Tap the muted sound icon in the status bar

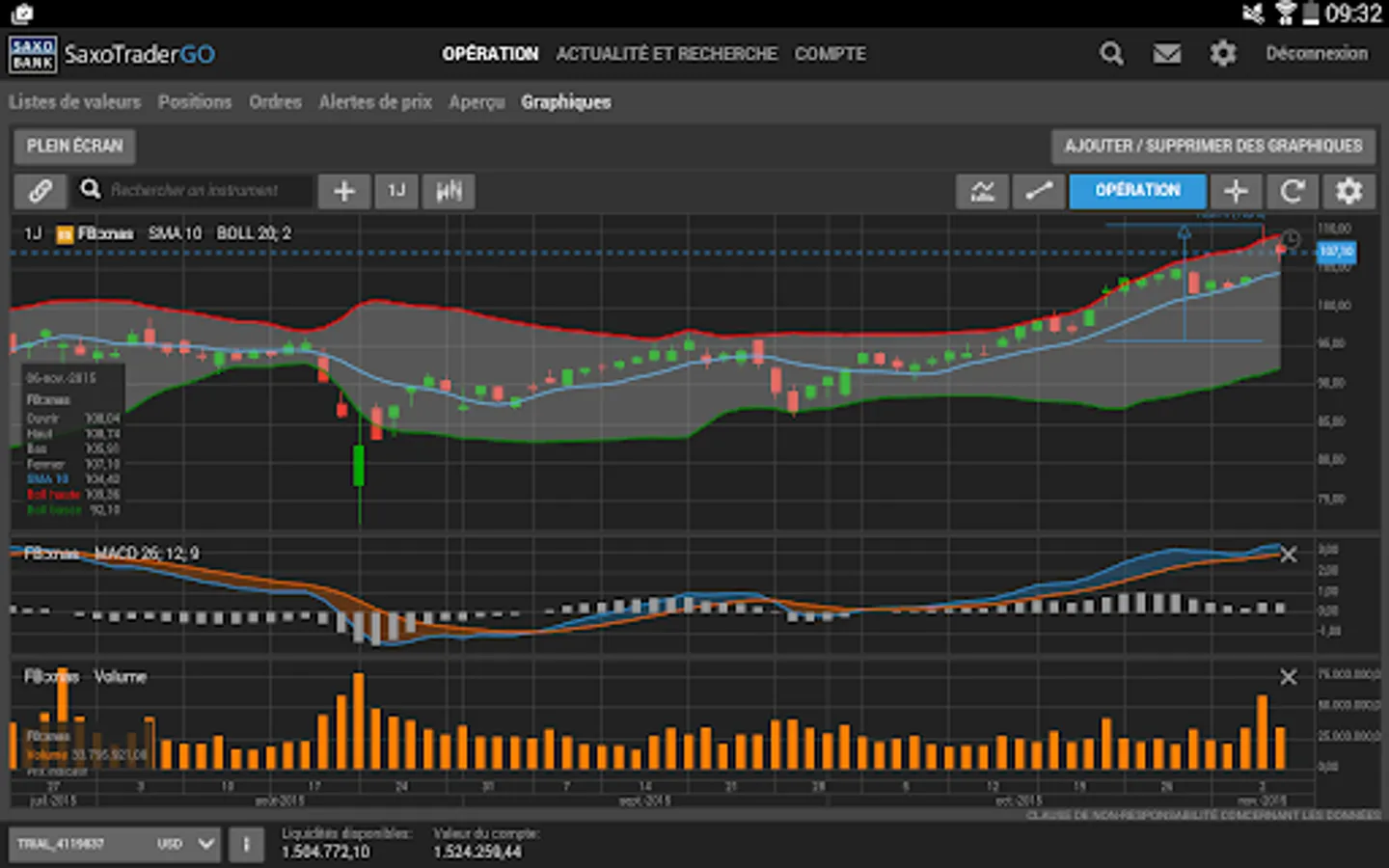[x=1254, y=14]
